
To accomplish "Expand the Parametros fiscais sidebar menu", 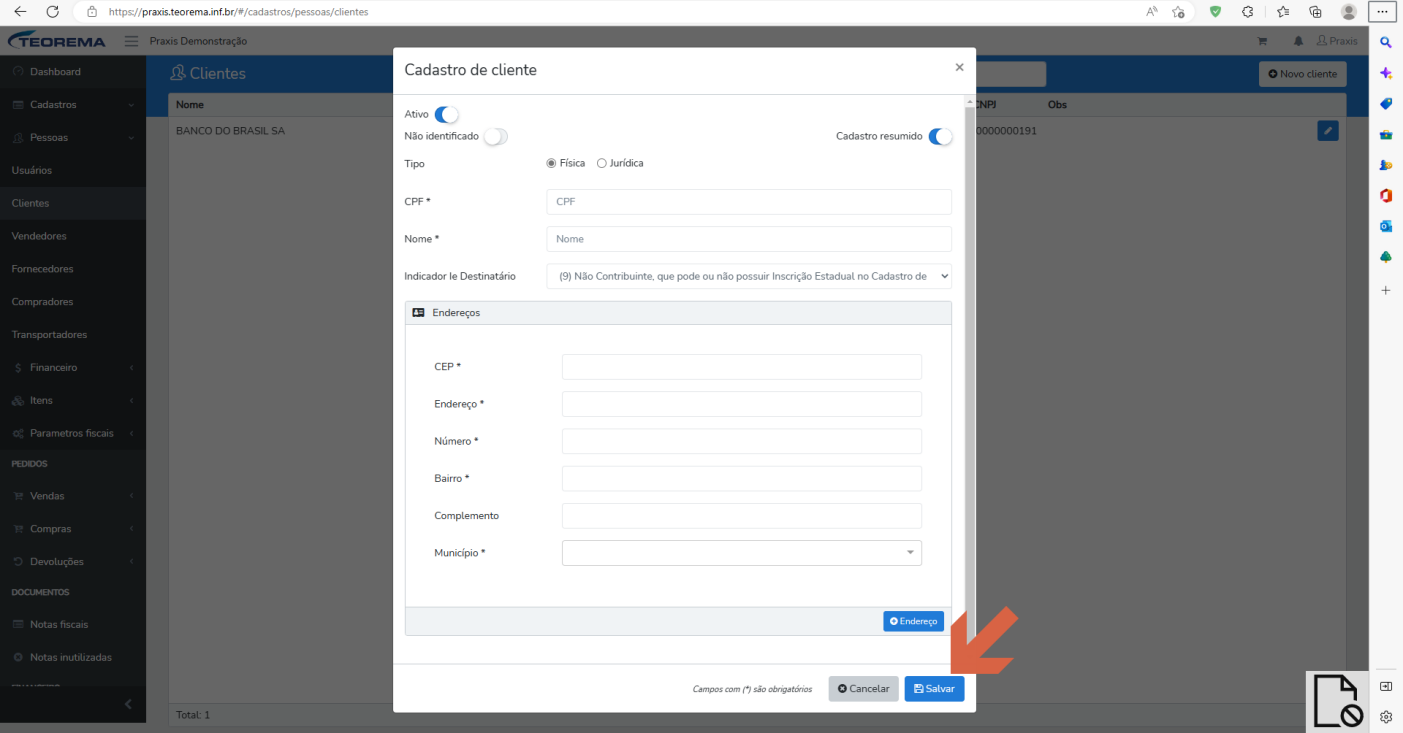I will 73,434.
